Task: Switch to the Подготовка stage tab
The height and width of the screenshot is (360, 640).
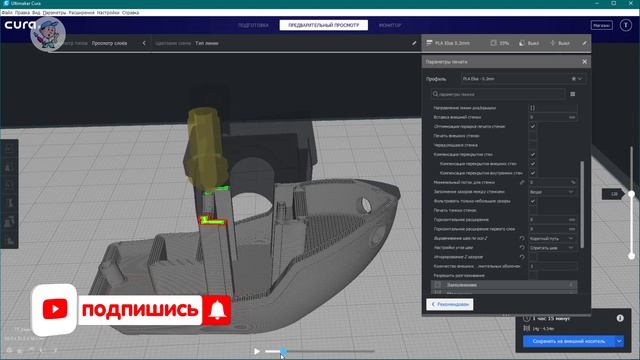Action: [253, 25]
